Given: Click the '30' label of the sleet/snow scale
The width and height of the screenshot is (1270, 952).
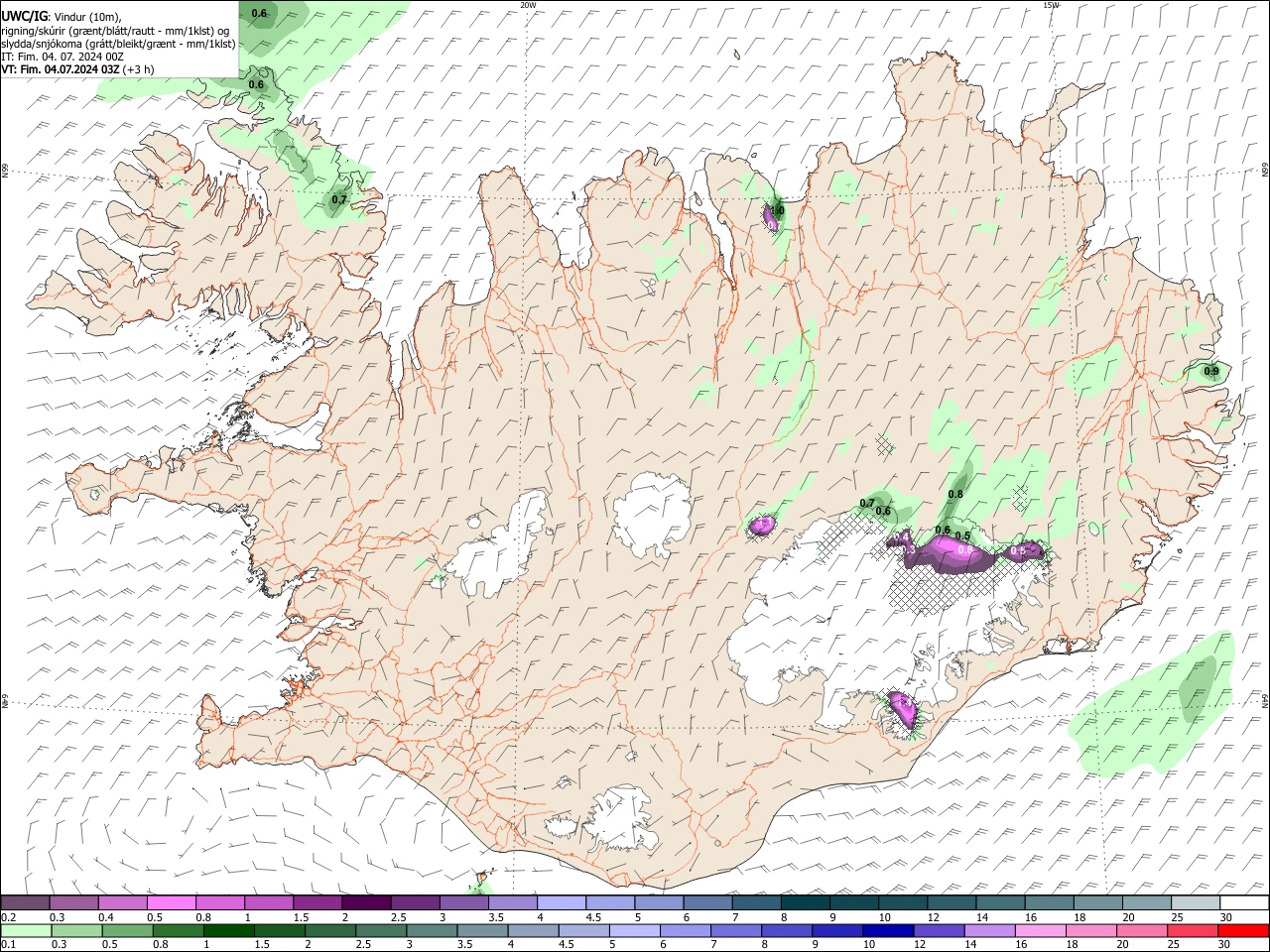Looking at the screenshot, I should [x=1226, y=917].
